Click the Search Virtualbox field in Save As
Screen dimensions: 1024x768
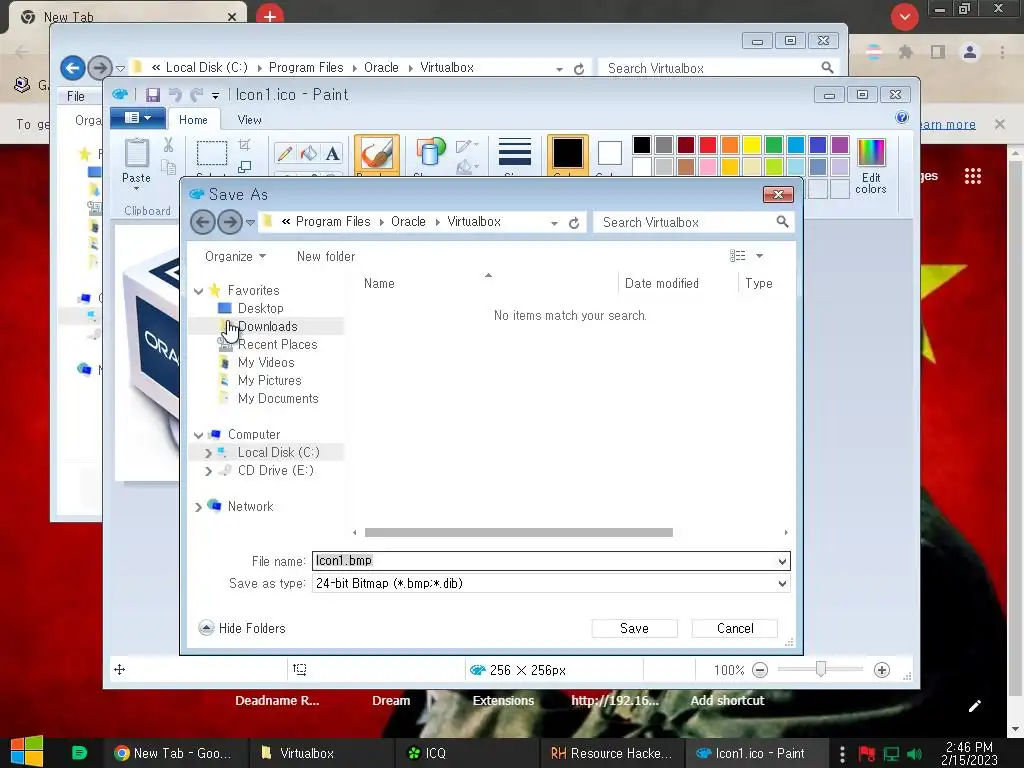(684, 223)
